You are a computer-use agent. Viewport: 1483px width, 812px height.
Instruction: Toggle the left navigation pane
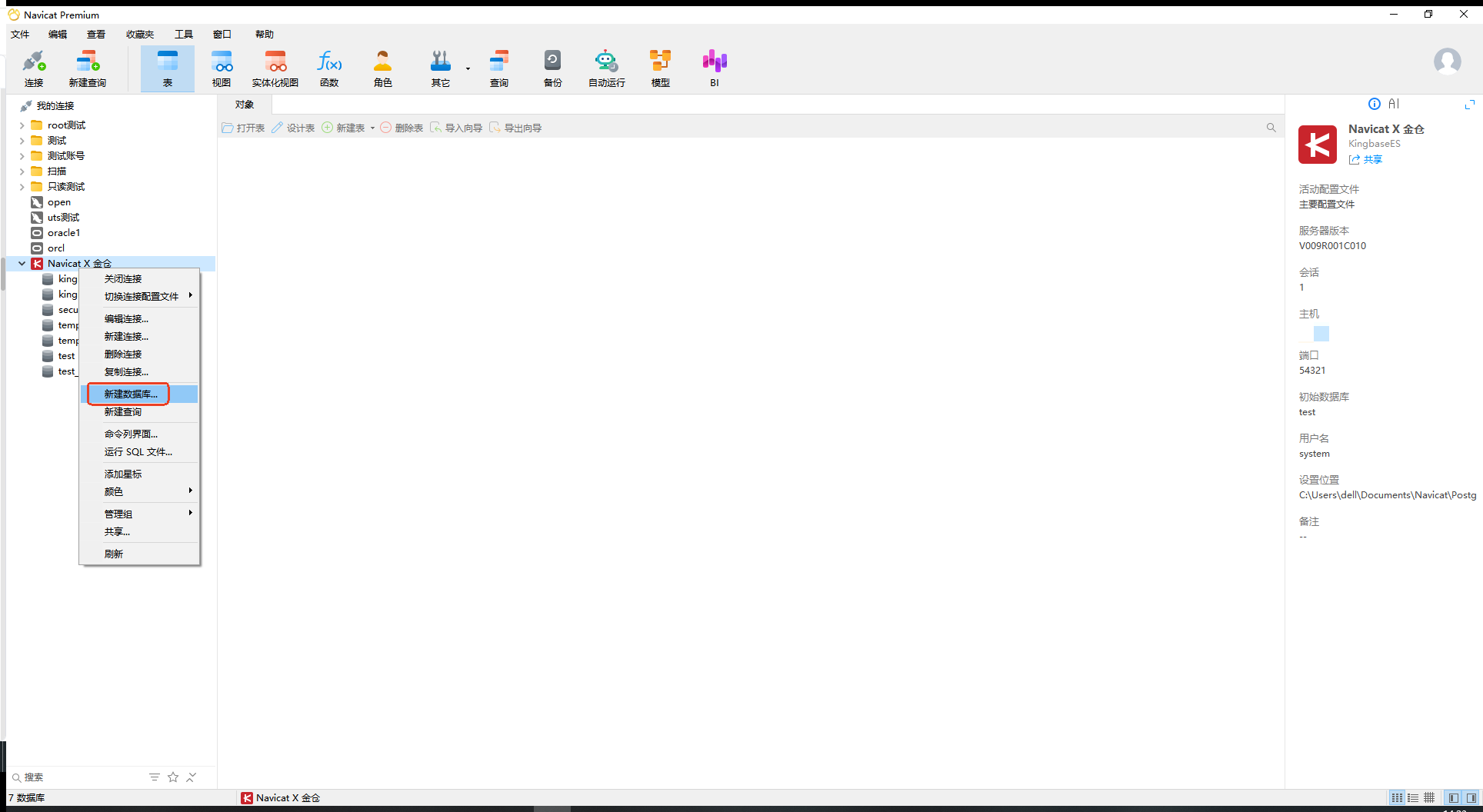tap(1454, 798)
